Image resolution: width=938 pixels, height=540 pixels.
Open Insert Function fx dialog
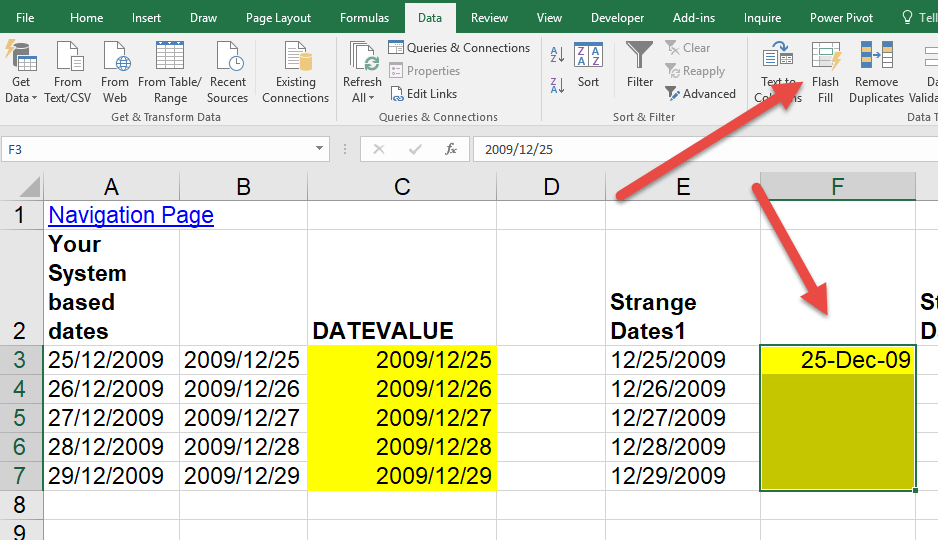tap(450, 149)
